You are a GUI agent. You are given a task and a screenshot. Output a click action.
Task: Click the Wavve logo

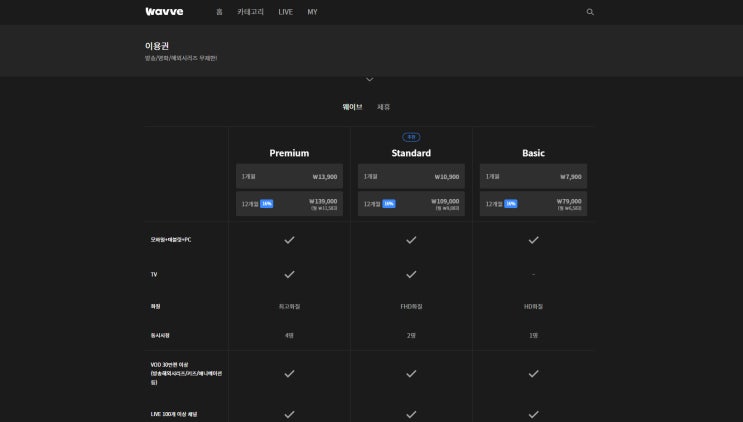(164, 12)
